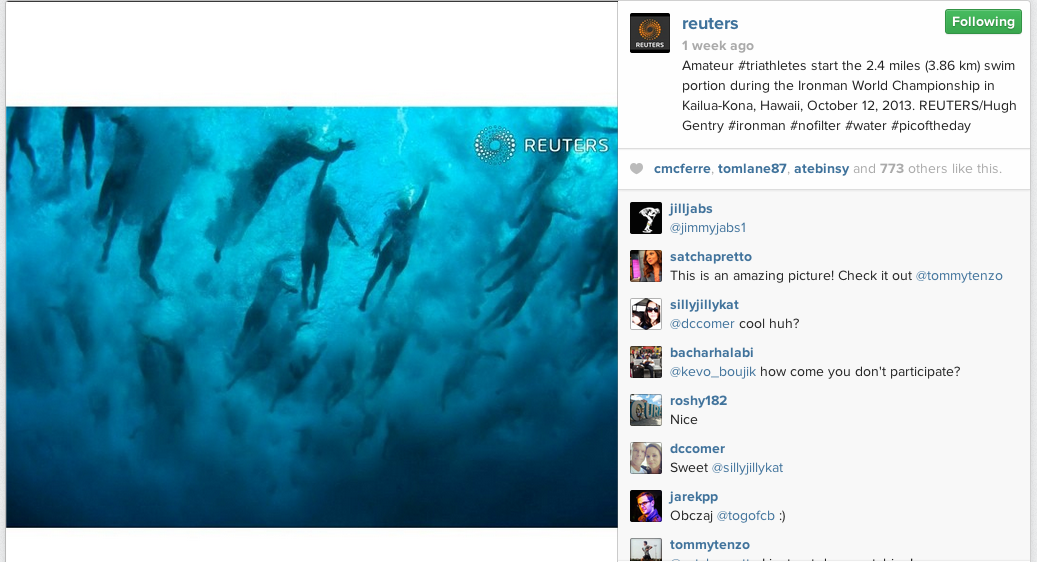This screenshot has height=562, width=1037.
Task: Open cmcferre's profile from likes
Action: pos(682,169)
